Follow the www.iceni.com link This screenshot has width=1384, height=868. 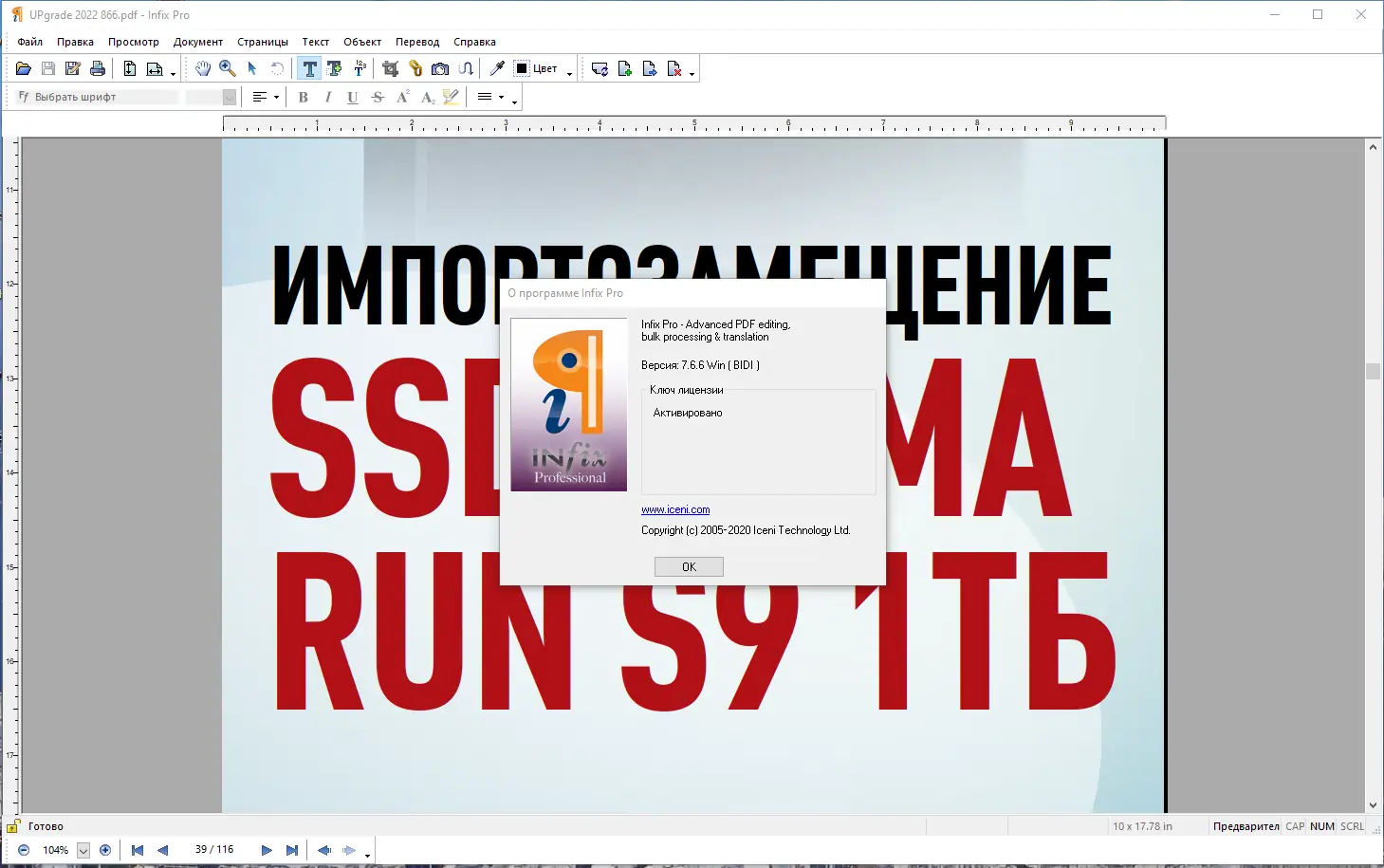tap(674, 509)
